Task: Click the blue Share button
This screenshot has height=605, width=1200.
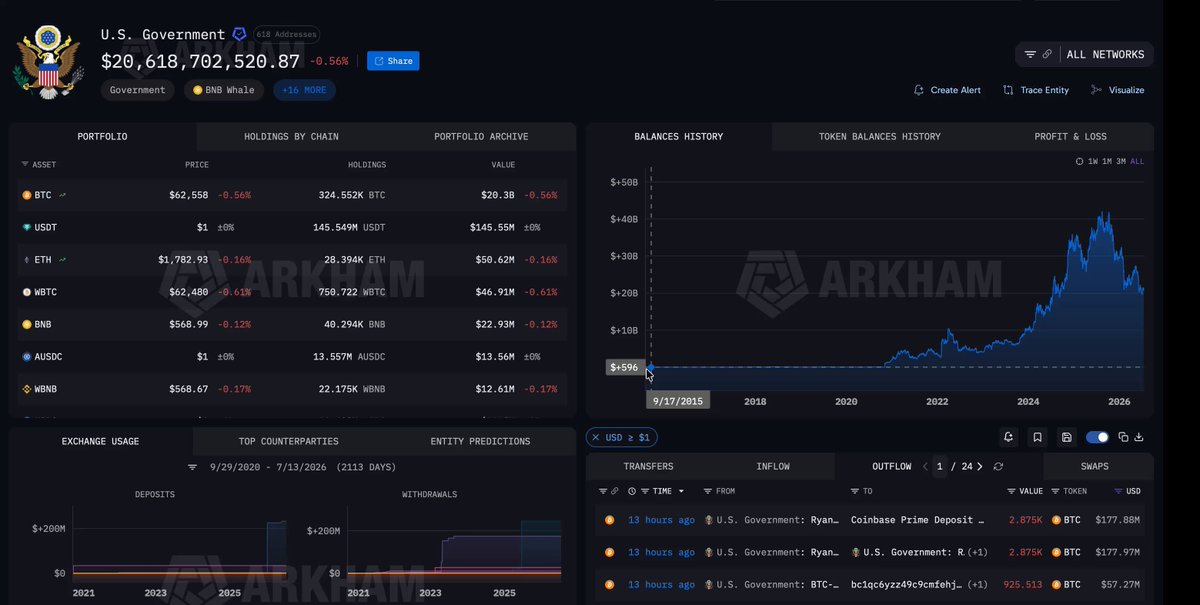Action: click(x=393, y=61)
